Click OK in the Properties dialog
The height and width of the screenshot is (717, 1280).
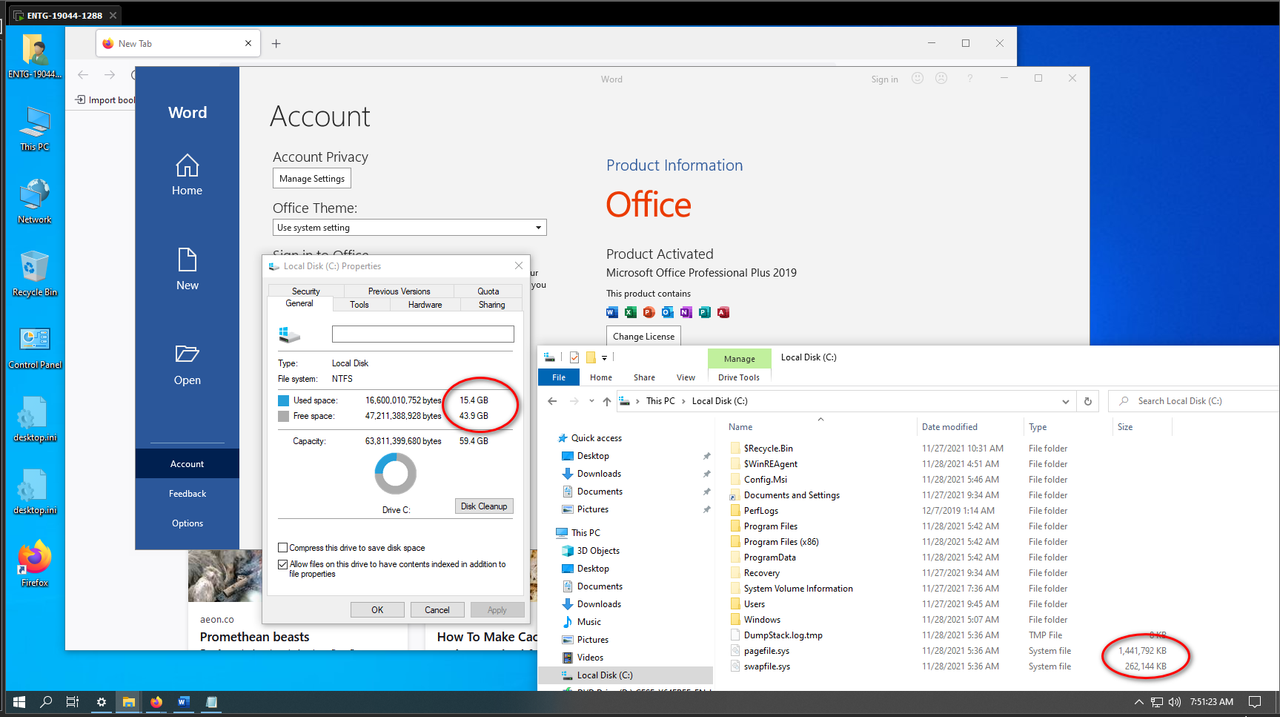pos(377,609)
